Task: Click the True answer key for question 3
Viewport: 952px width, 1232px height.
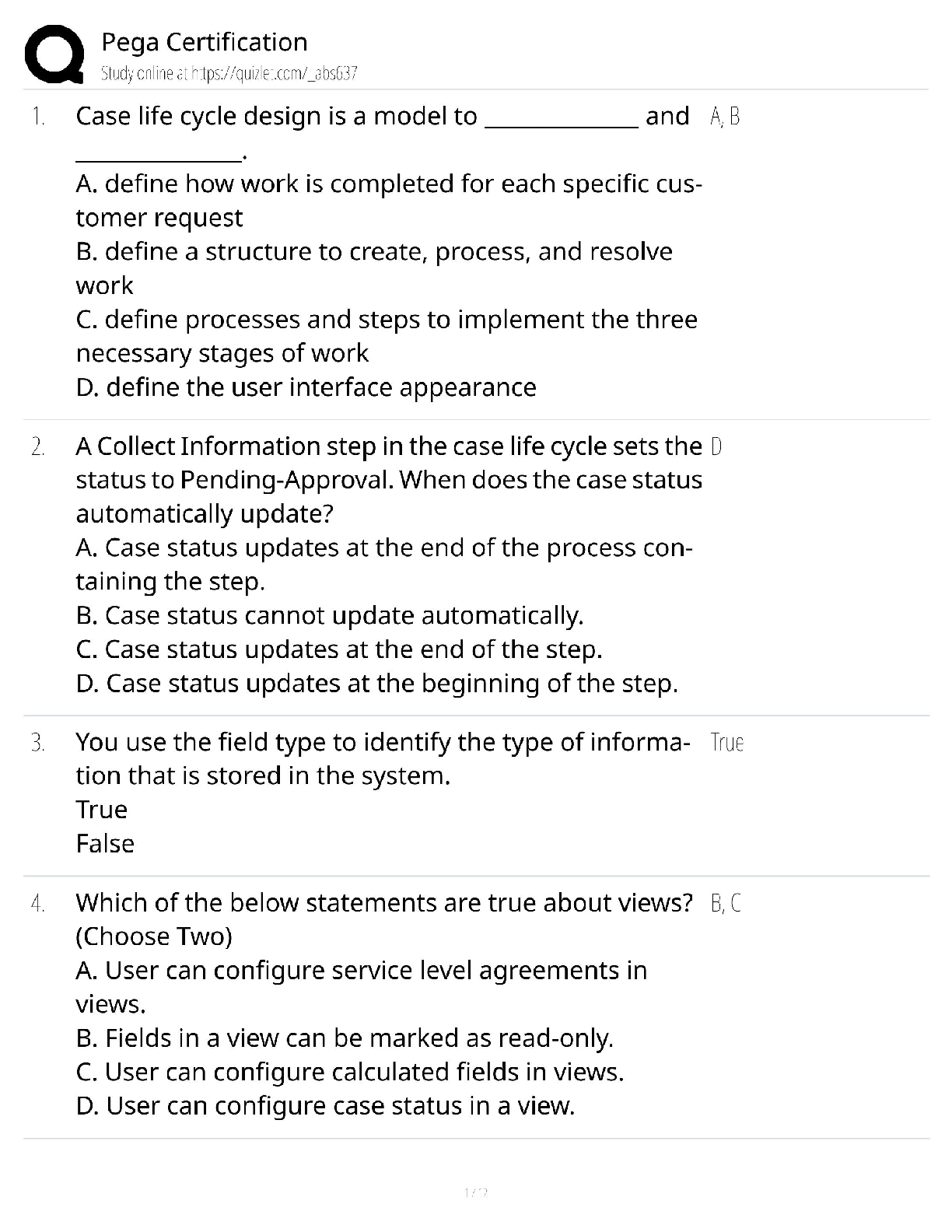Action: click(726, 743)
